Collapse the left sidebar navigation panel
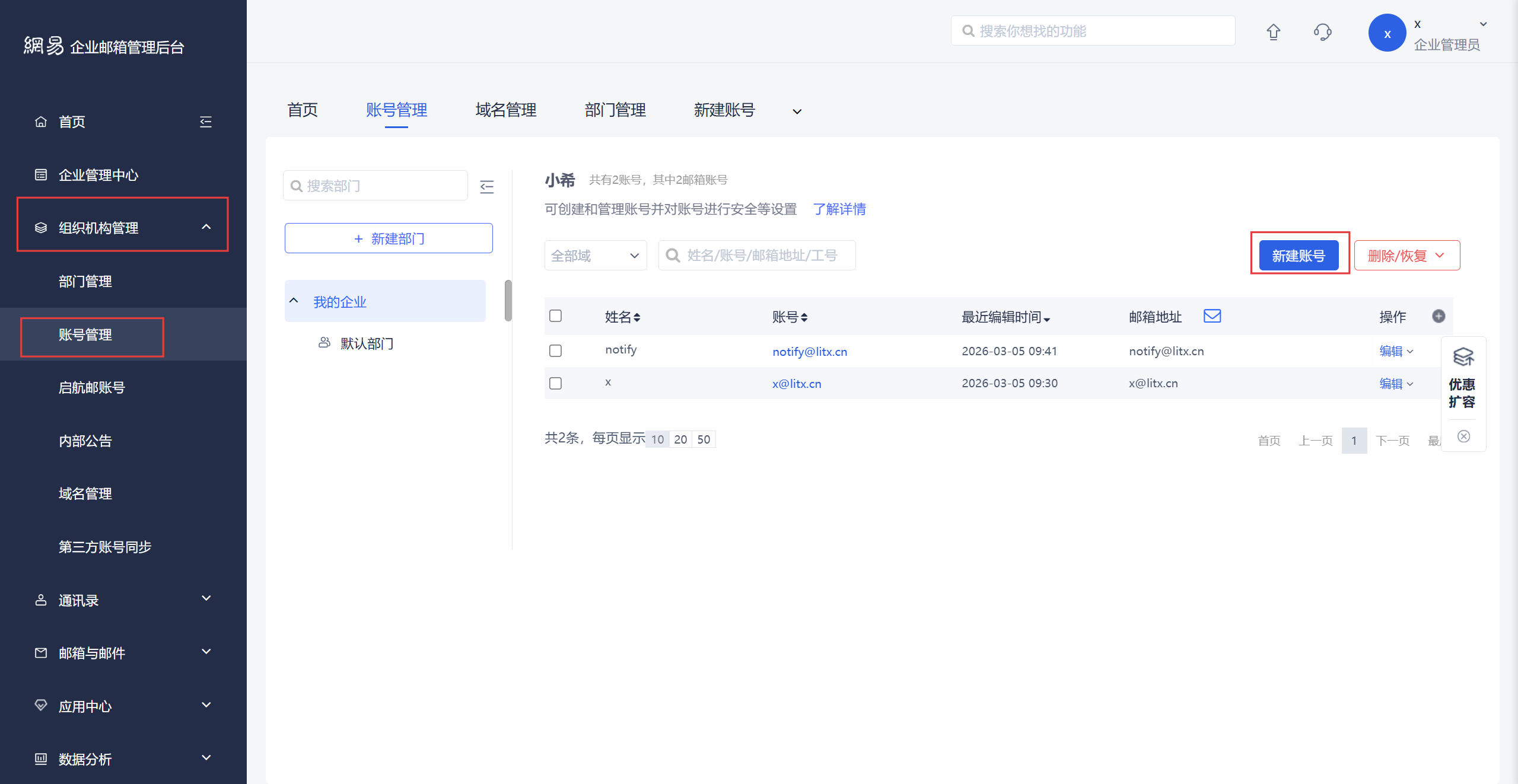1518x784 pixels. tap(206, 122)
